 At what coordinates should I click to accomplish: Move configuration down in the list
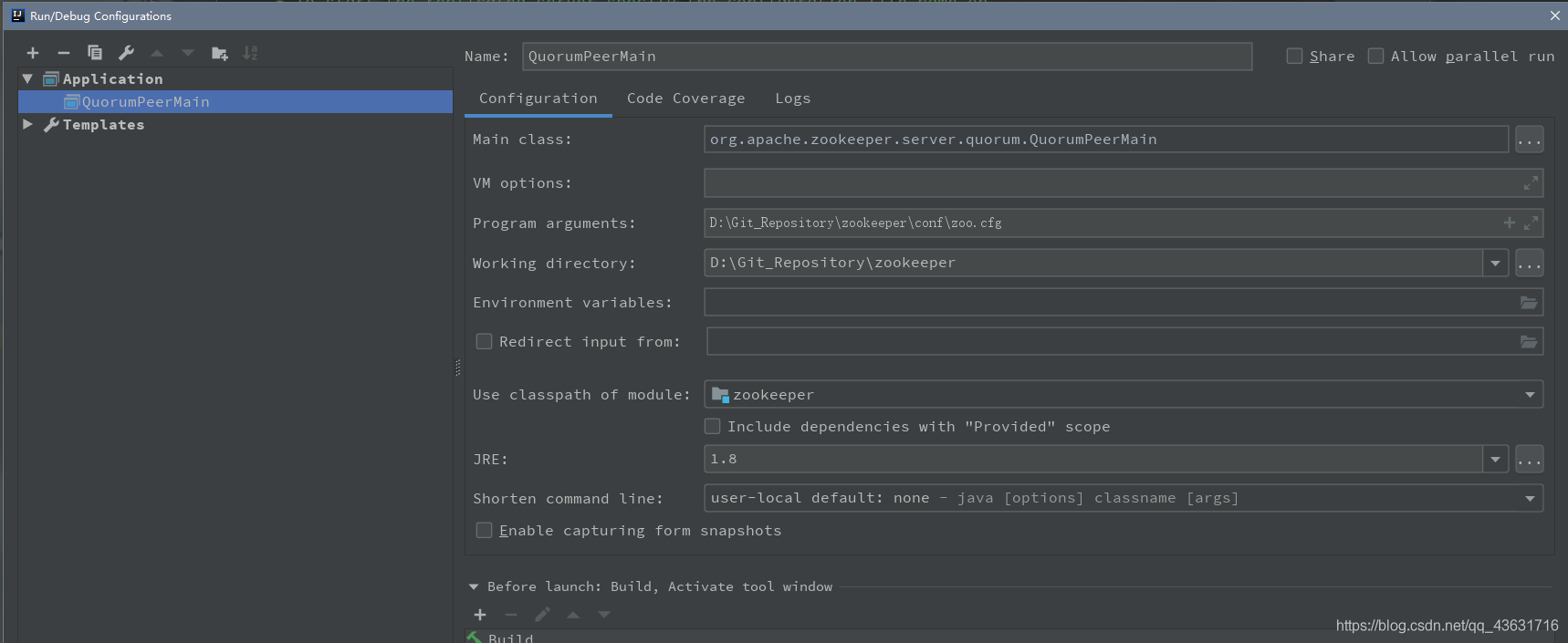(188, 53)
